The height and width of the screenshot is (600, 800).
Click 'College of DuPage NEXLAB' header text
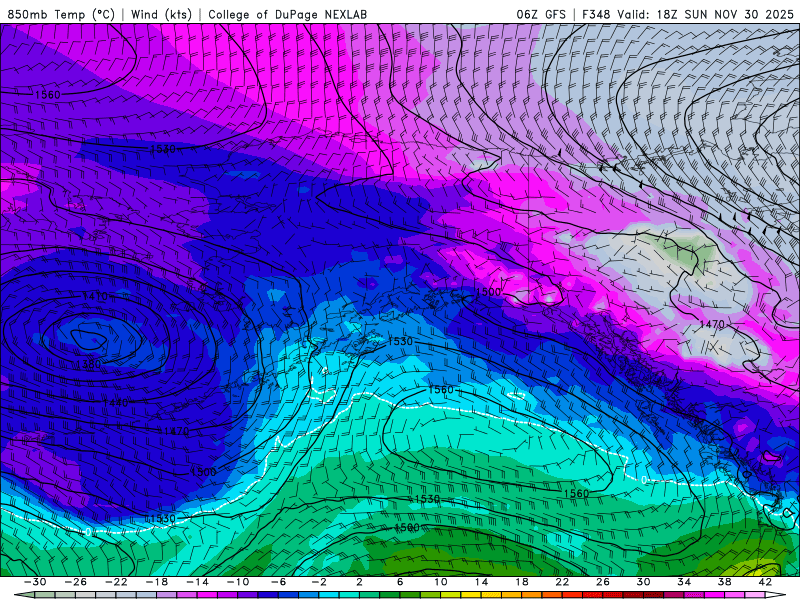coord(287,14)
